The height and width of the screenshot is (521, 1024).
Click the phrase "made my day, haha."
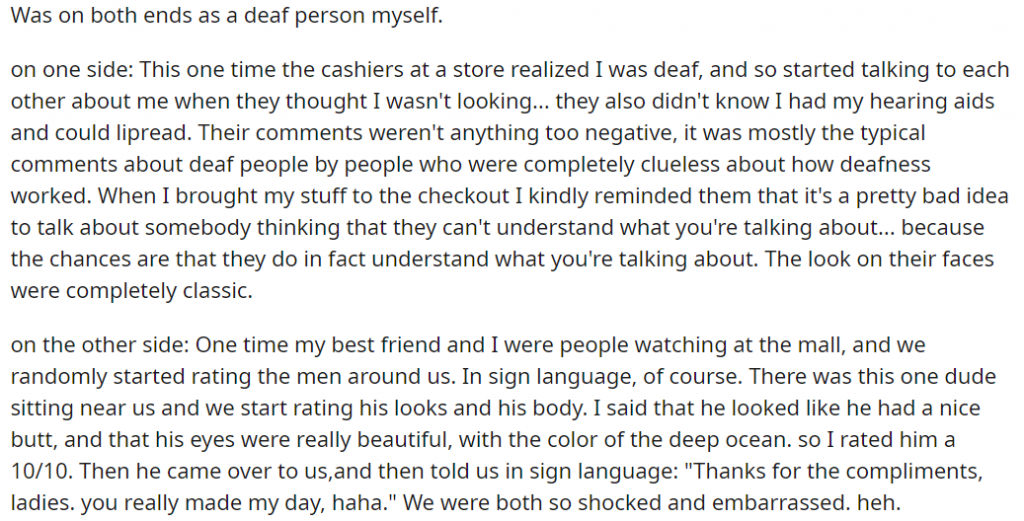[x=306, y=503]
